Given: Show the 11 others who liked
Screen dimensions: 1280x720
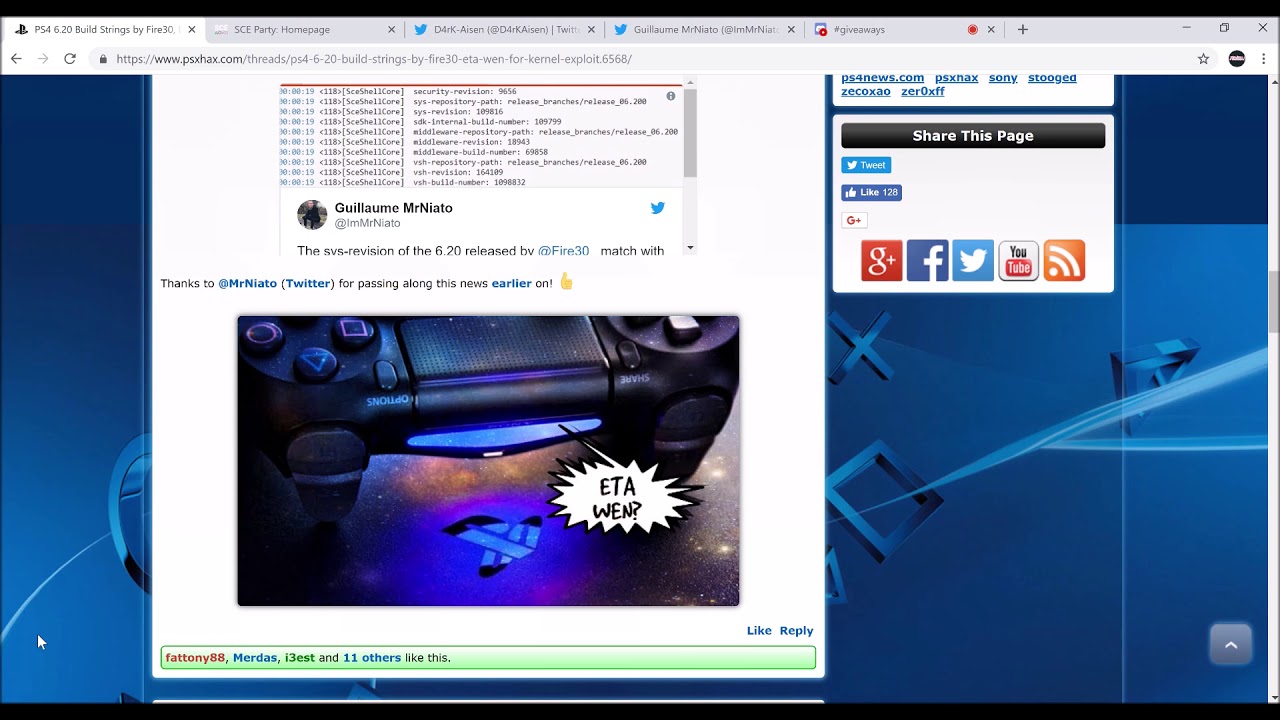Looking at the screenshot, I should tap(372, 658).
